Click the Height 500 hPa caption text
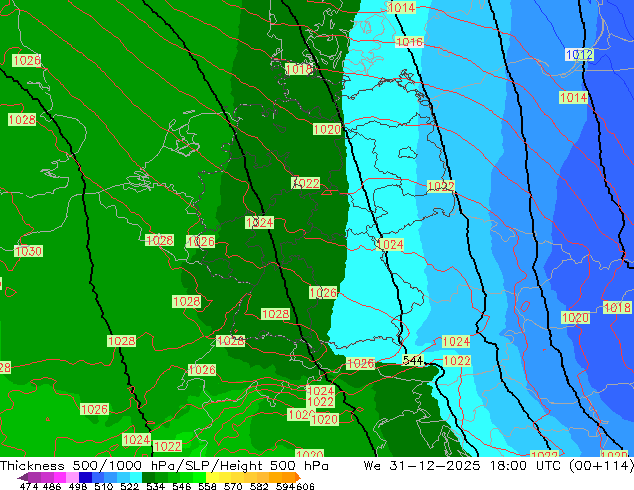This screenshot has width=634, height=490. [x=292, y=466]
